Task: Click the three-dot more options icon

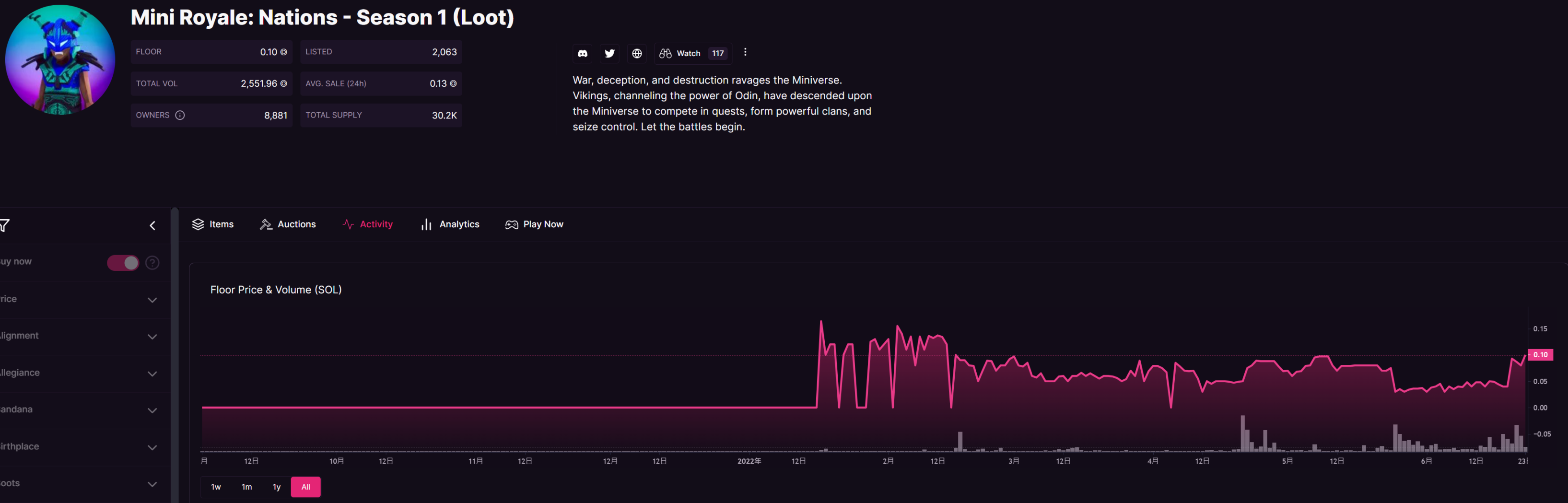Action: [x=745, y=52]
